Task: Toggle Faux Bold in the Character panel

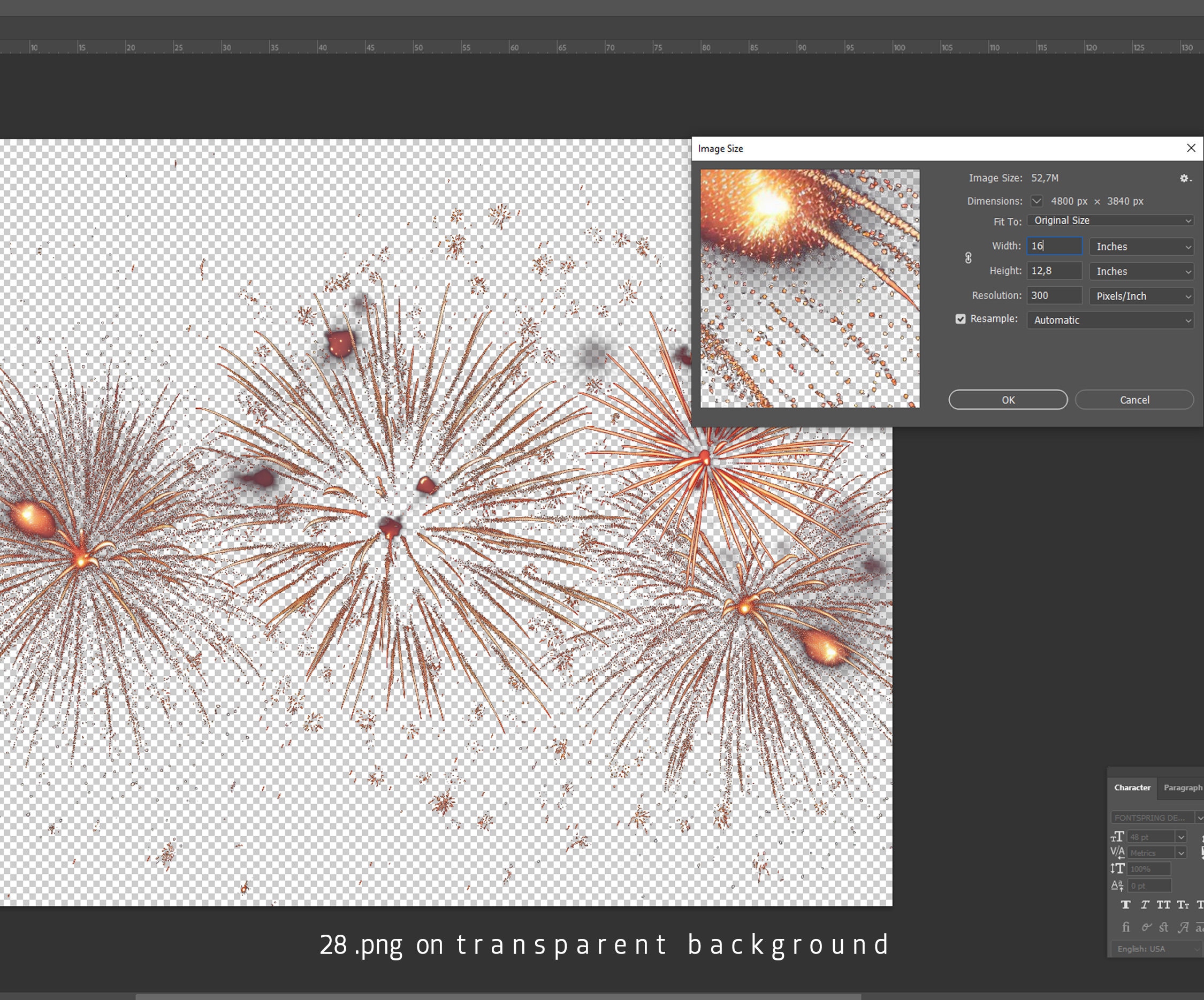Action: [x=1126, y=905]
